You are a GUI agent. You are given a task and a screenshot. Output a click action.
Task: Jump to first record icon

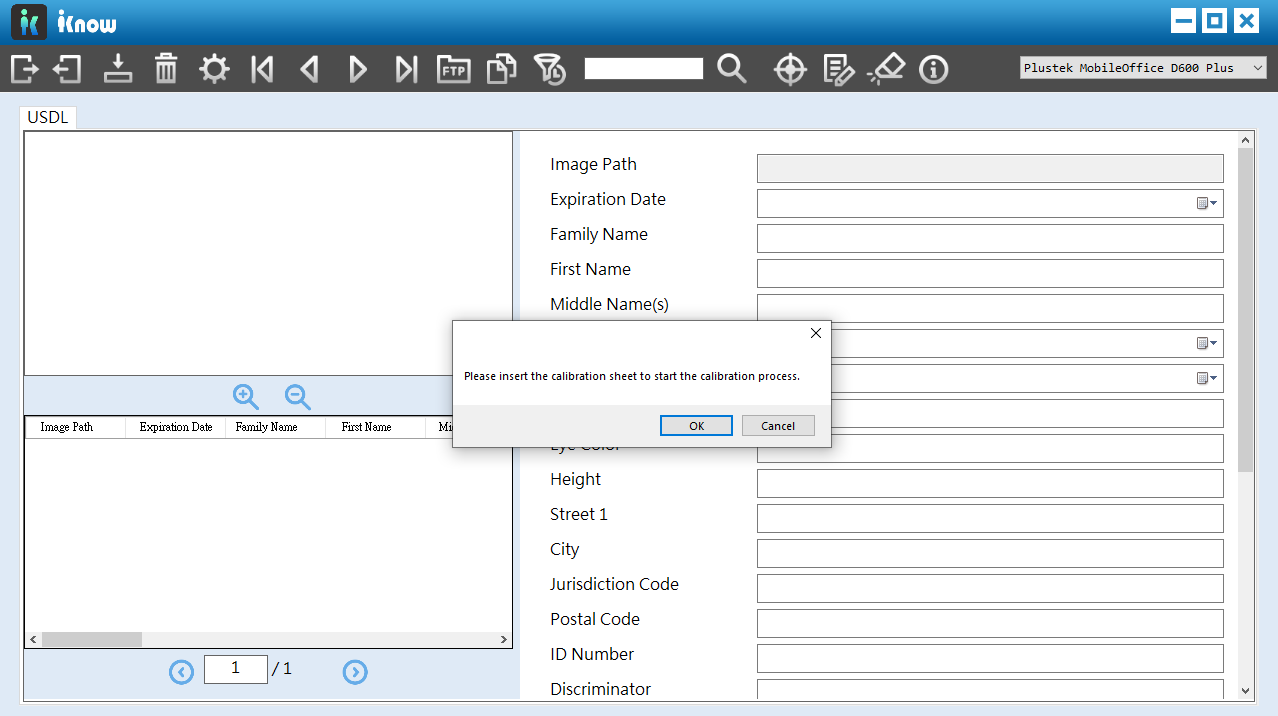coord(262,69)
